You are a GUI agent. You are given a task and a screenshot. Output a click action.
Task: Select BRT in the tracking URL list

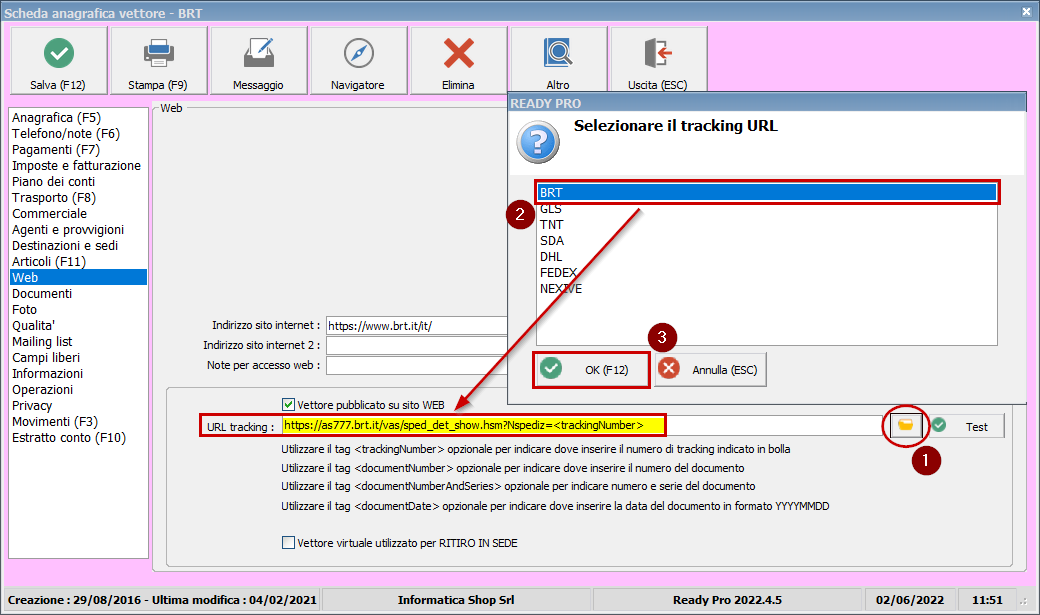pos(767,192)
